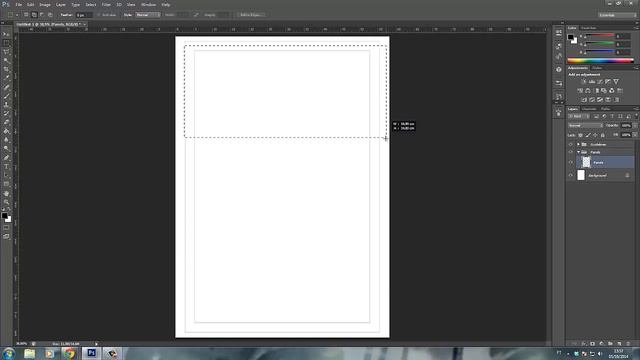Click Delete layer trash icon
640x360 pixels.
click(628, 344)
